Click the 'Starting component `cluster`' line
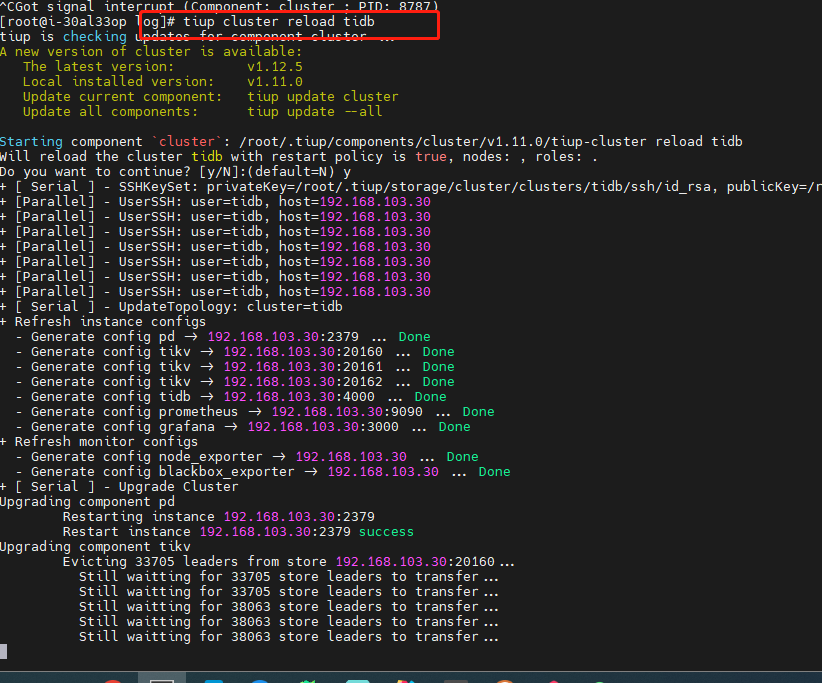The height and width of the screenshot is (683, 822). pyautogui.click(x=371, y=142)
